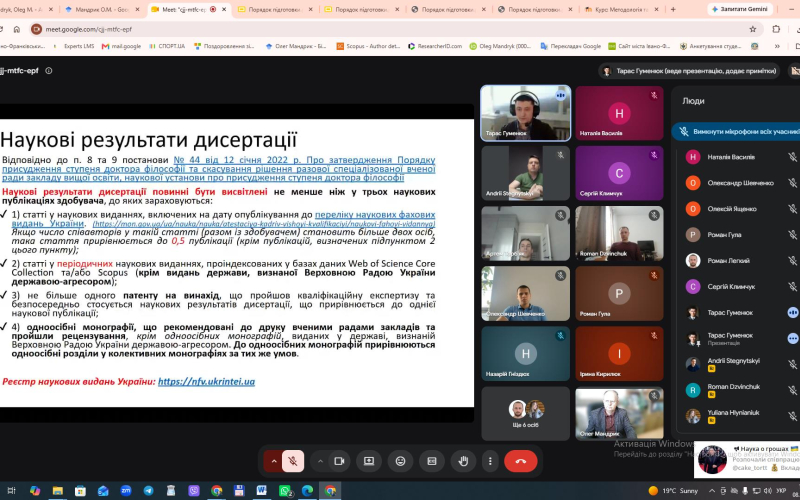Open weather widget 19°C Sunny
Screen dimensions: 800x500
pos(673,491)
